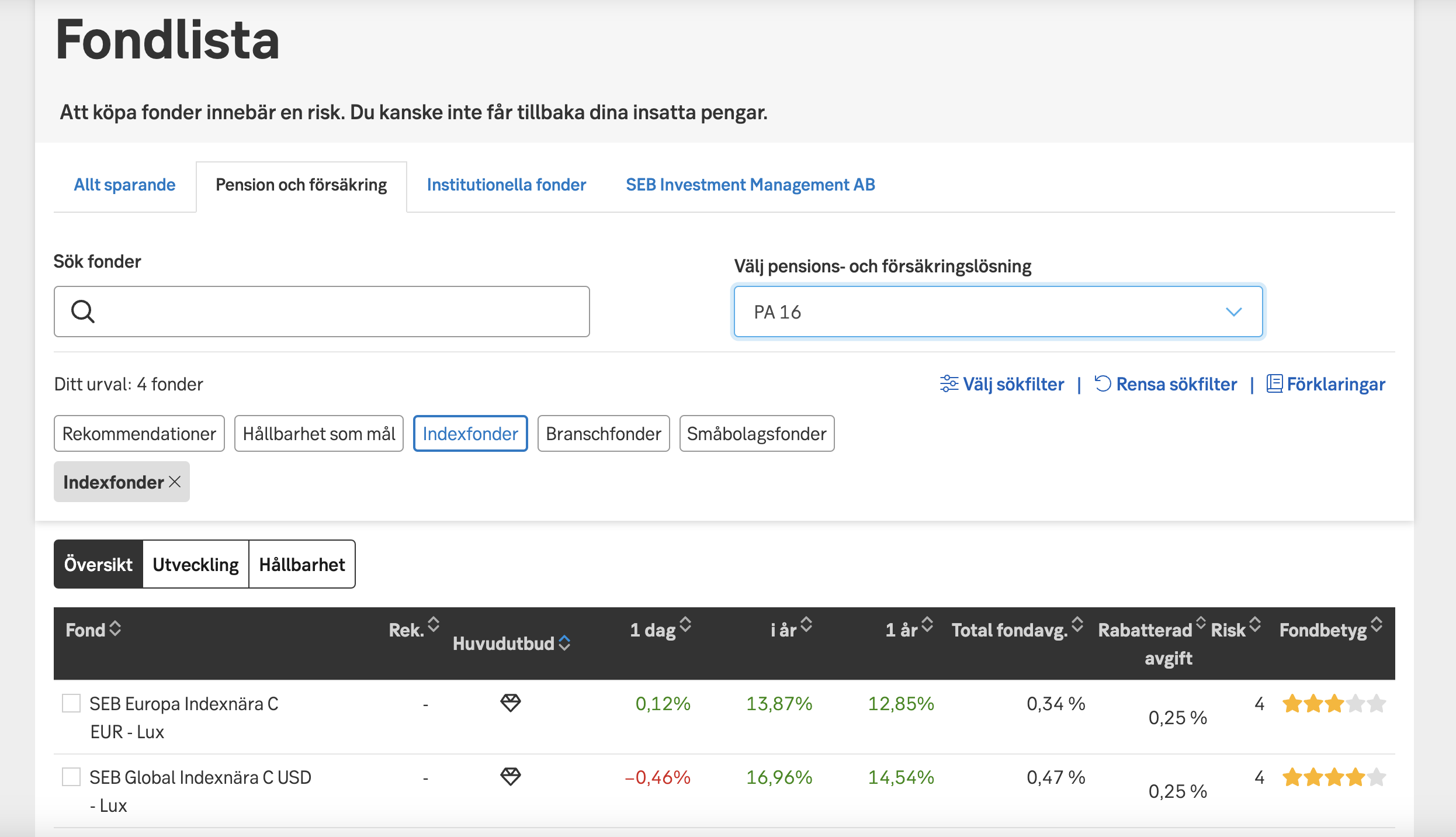
Task: Sort by Fond column arrows
Action: point(115,628)
